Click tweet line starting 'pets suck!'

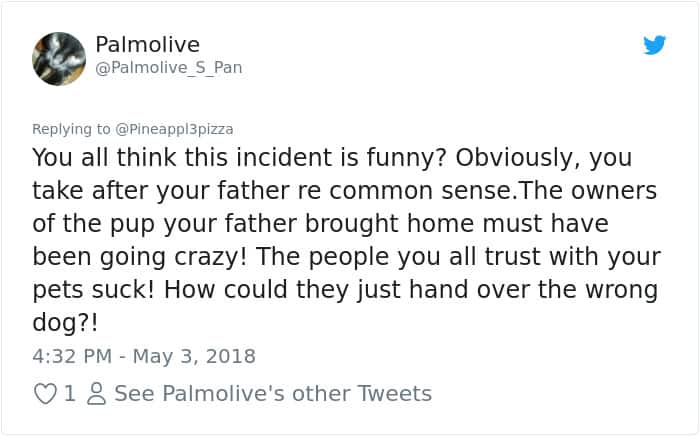click(x=345, y=291)
